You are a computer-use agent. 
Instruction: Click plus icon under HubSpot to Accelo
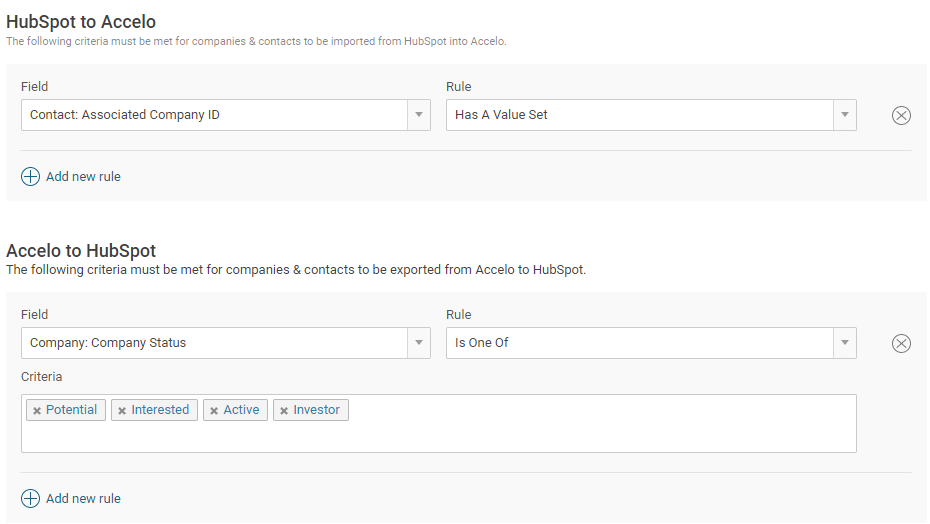[30, 176]
